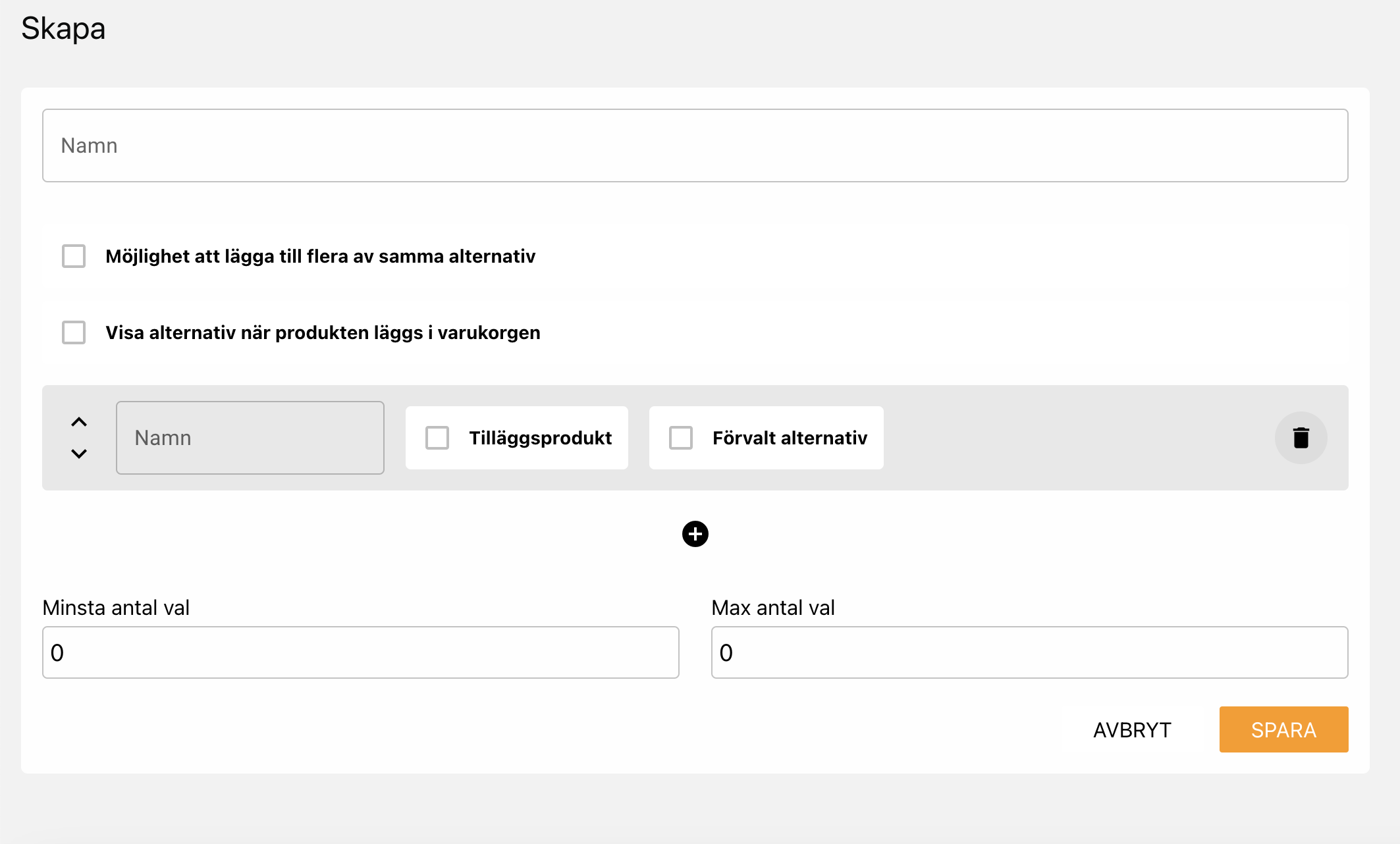Select the Minsta antal val field
Viewport: 1400px width, 844px height.
[x=361, y=652]
